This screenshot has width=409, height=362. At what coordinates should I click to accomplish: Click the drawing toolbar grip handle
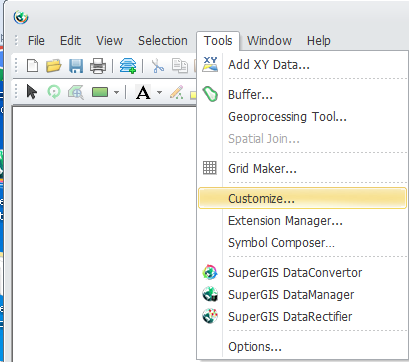click(16, 92)
